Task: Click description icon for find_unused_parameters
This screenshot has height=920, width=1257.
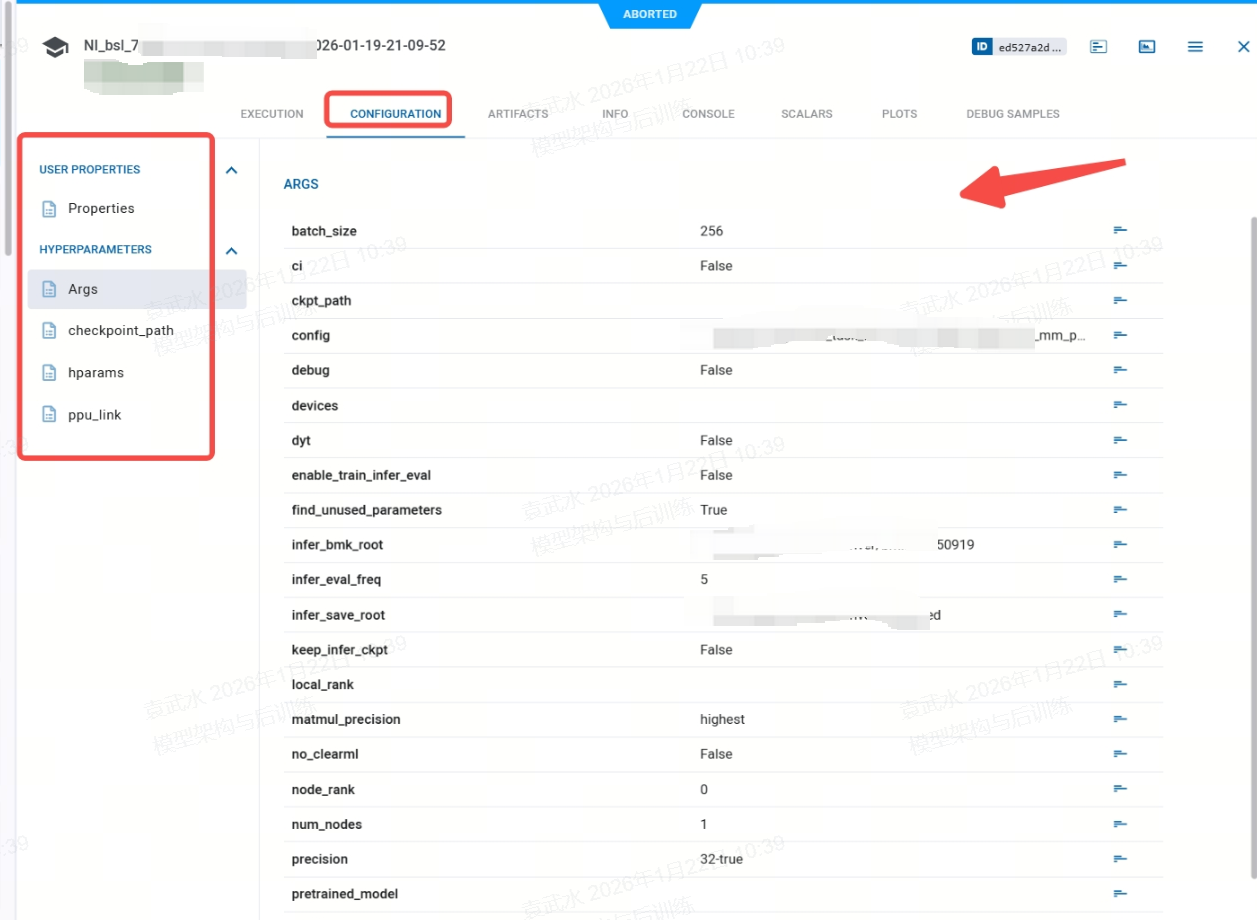Action: tap(1120, 510)
